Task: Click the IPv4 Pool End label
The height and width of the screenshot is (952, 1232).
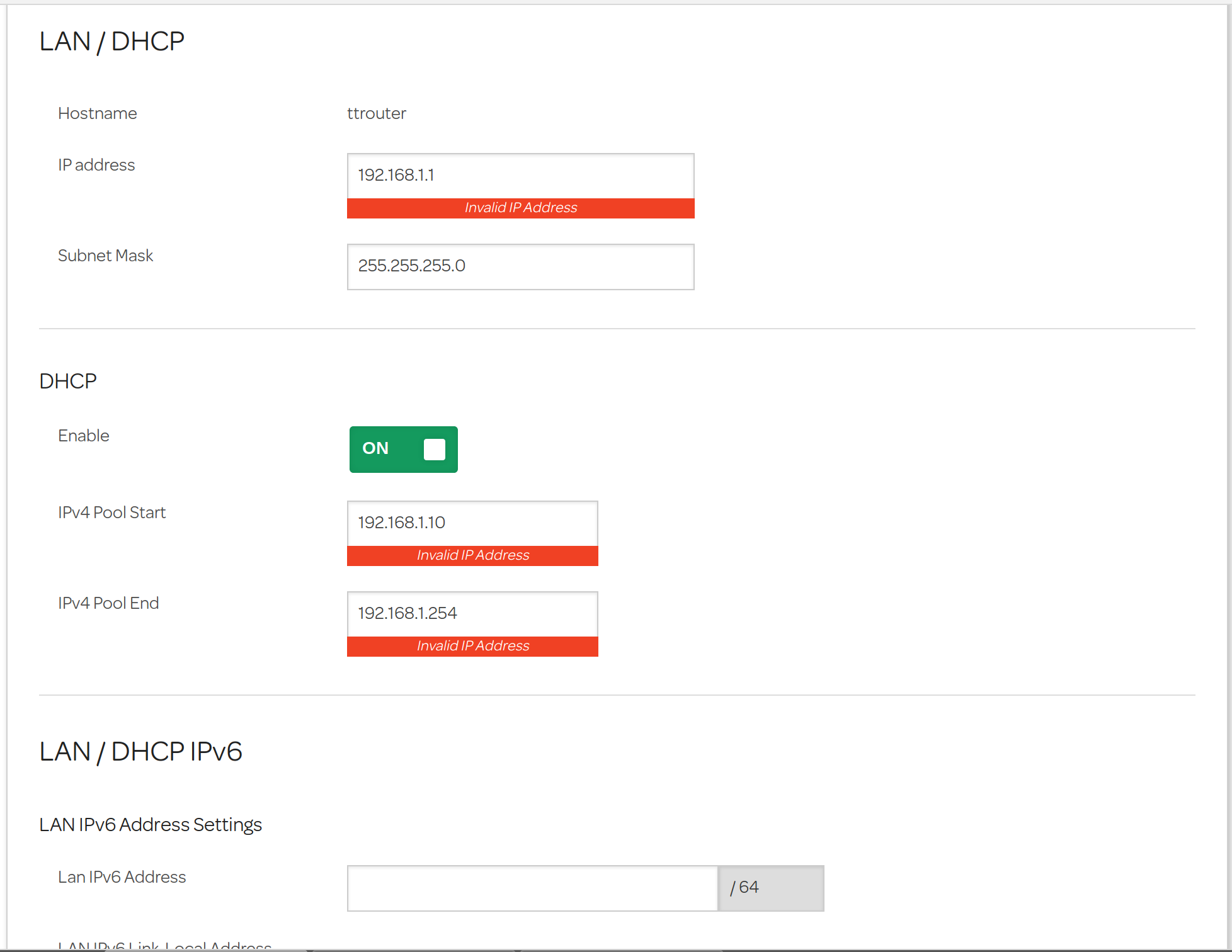Action: (x=108, y=603)
